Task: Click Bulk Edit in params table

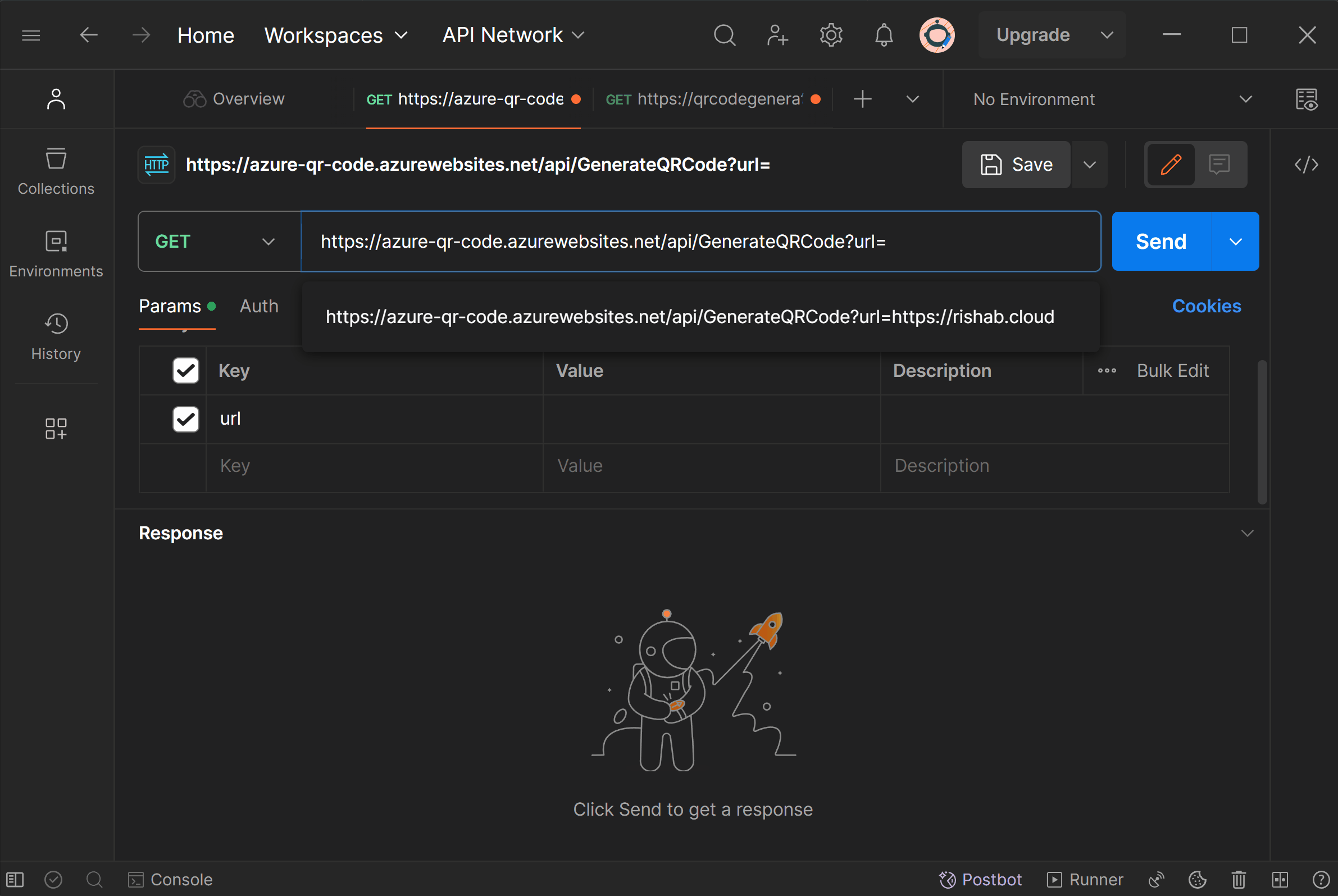Action: pos(1172,371)
